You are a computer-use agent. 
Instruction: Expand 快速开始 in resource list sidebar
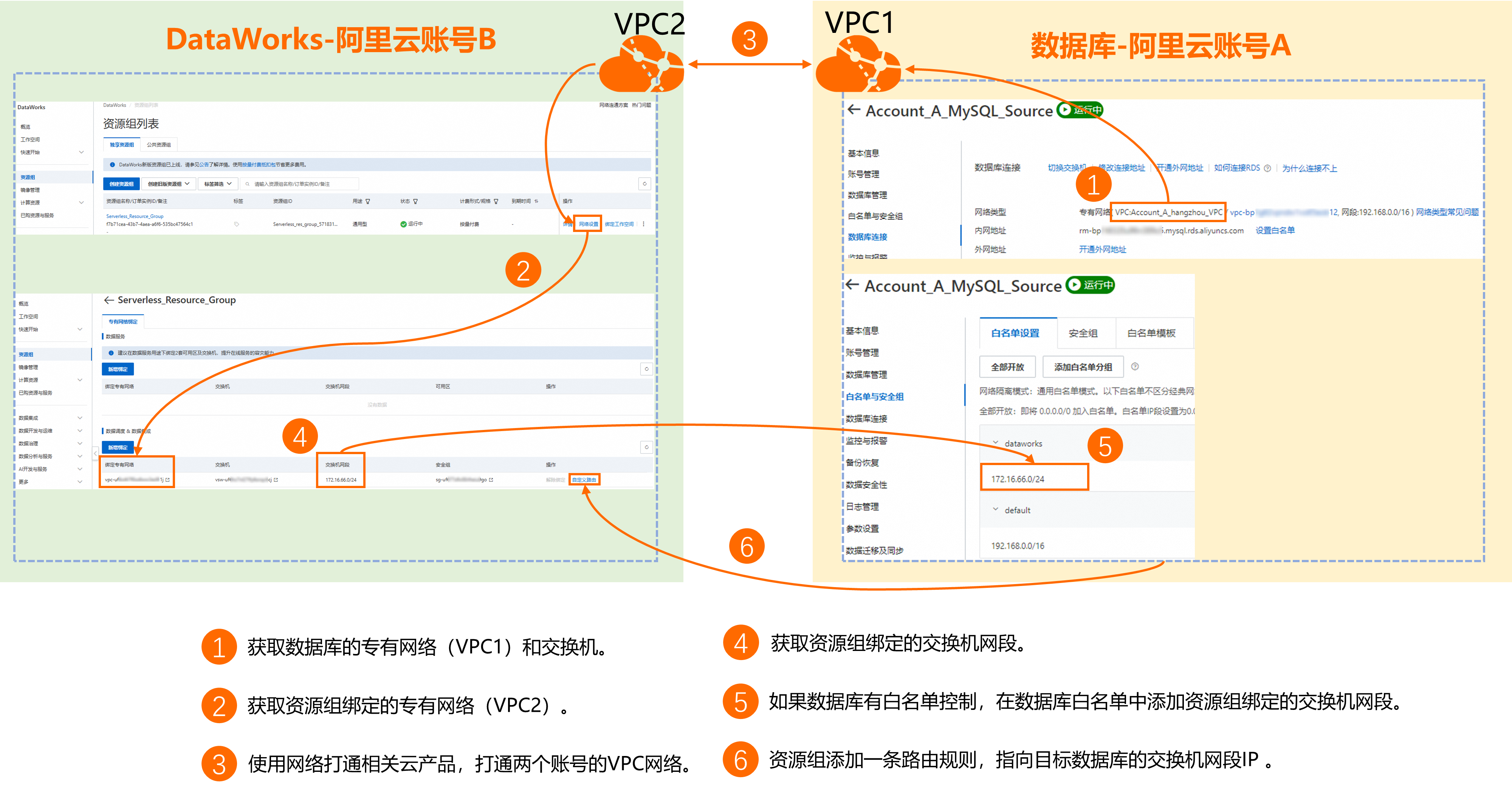click(x=81, y=153)
